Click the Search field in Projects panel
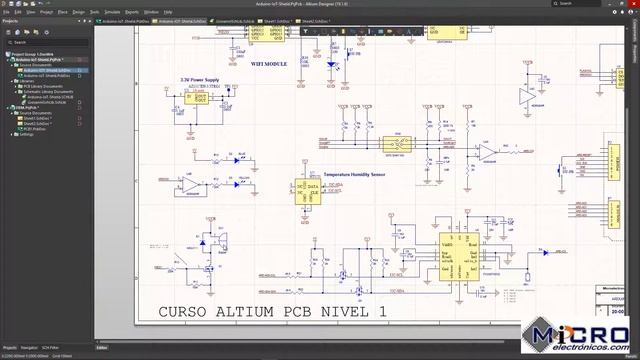The image size is (640, 360). (x=48, y=42)
